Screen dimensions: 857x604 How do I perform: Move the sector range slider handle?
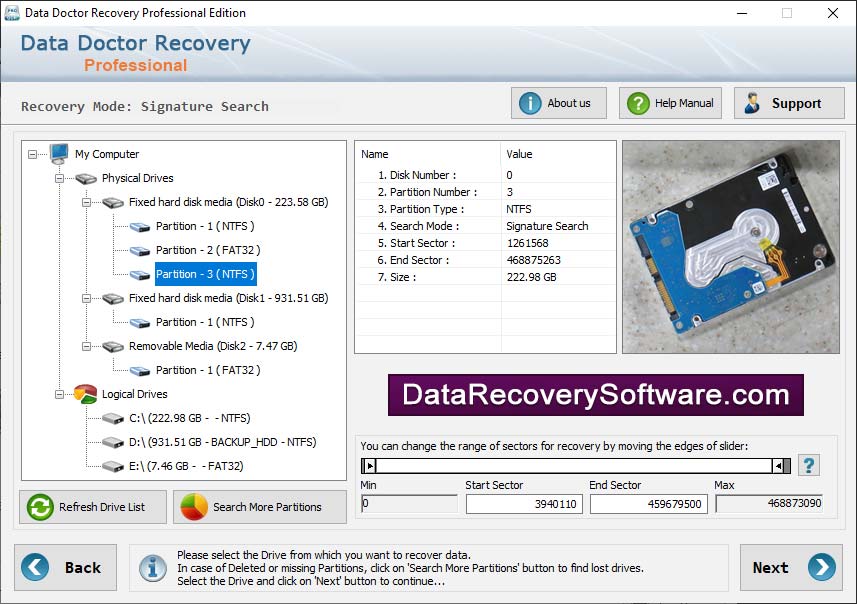pos(369,465)
